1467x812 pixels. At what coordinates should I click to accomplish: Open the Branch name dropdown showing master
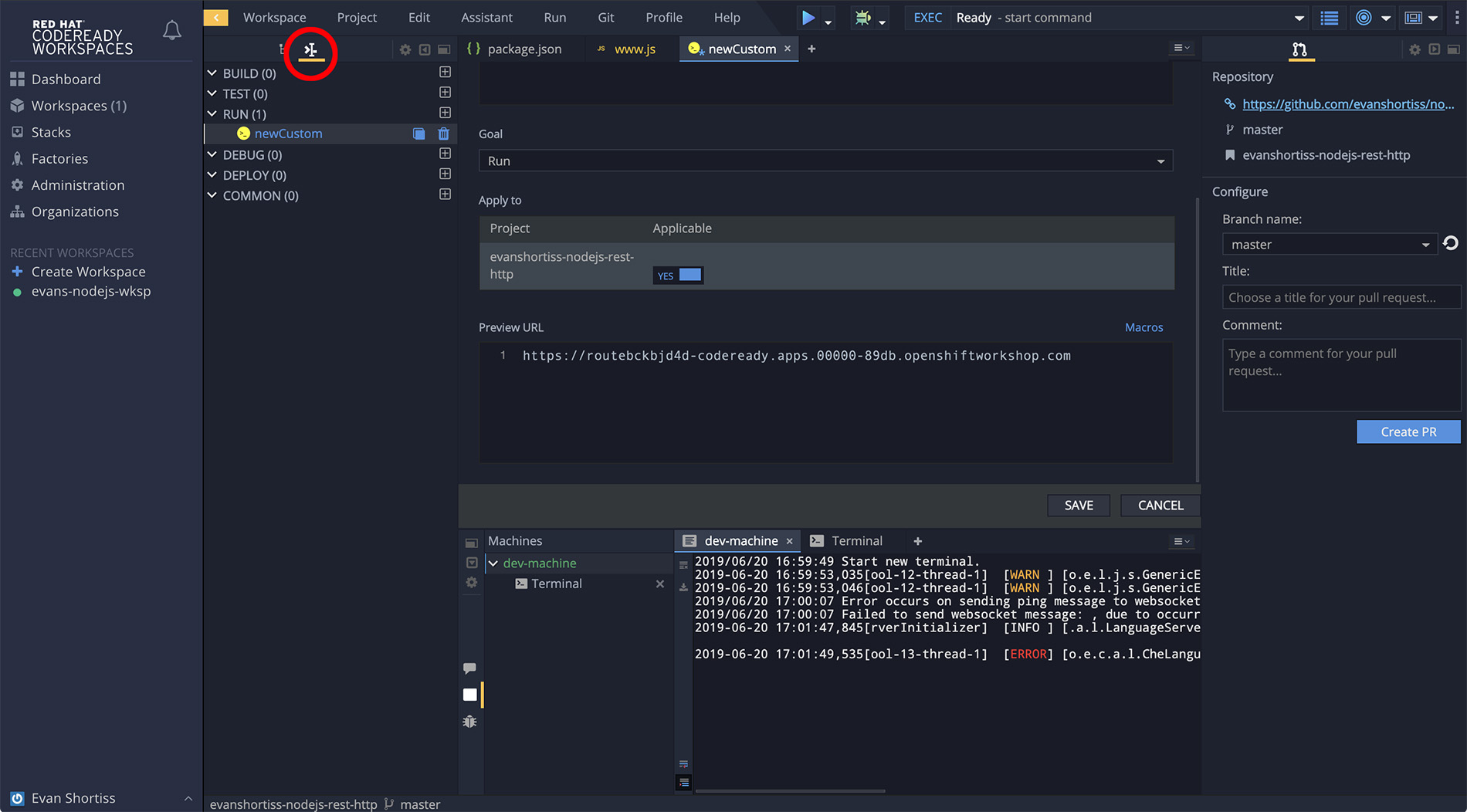tap(1330, 244)
